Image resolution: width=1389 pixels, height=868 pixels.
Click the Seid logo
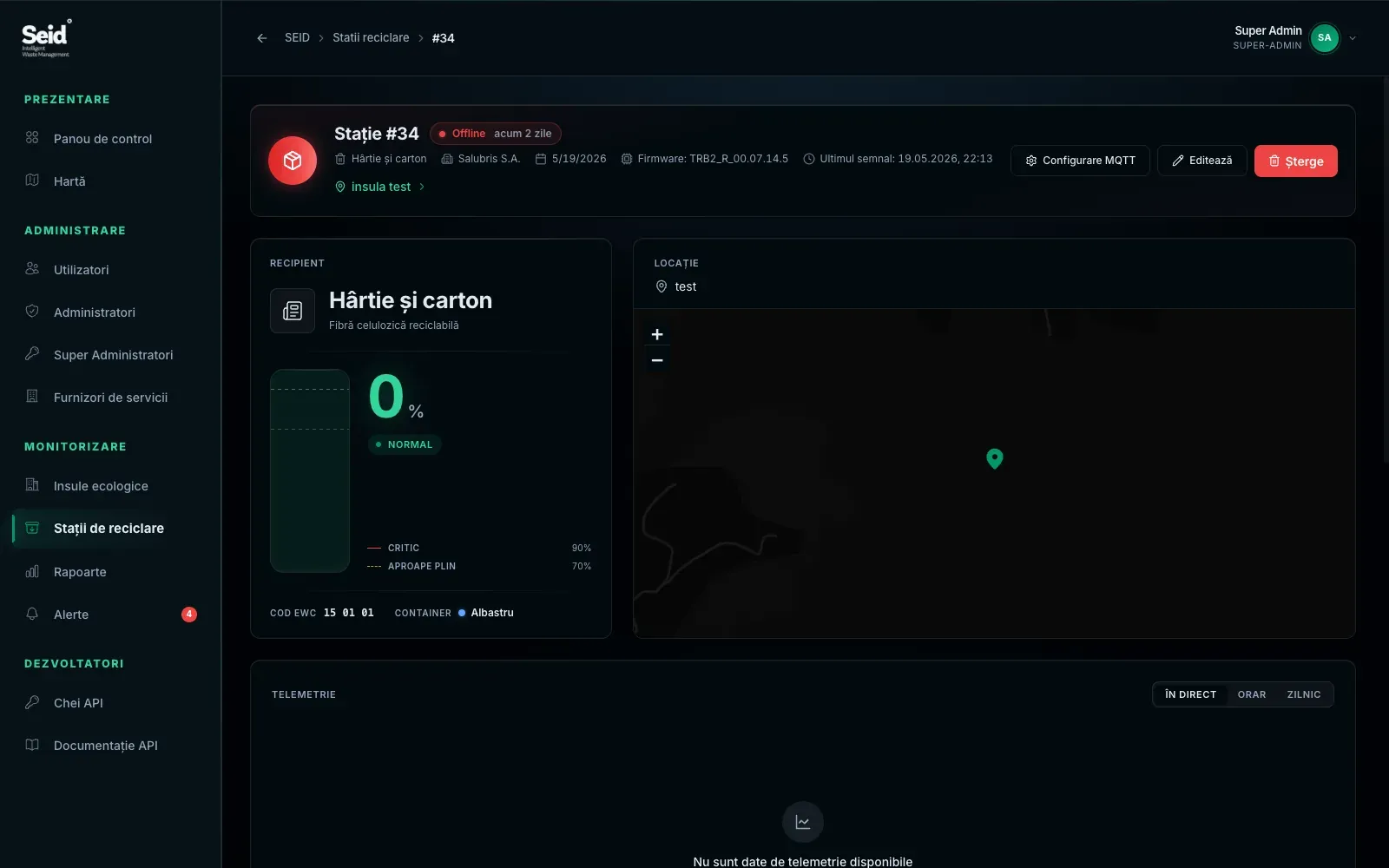point(46,38)
